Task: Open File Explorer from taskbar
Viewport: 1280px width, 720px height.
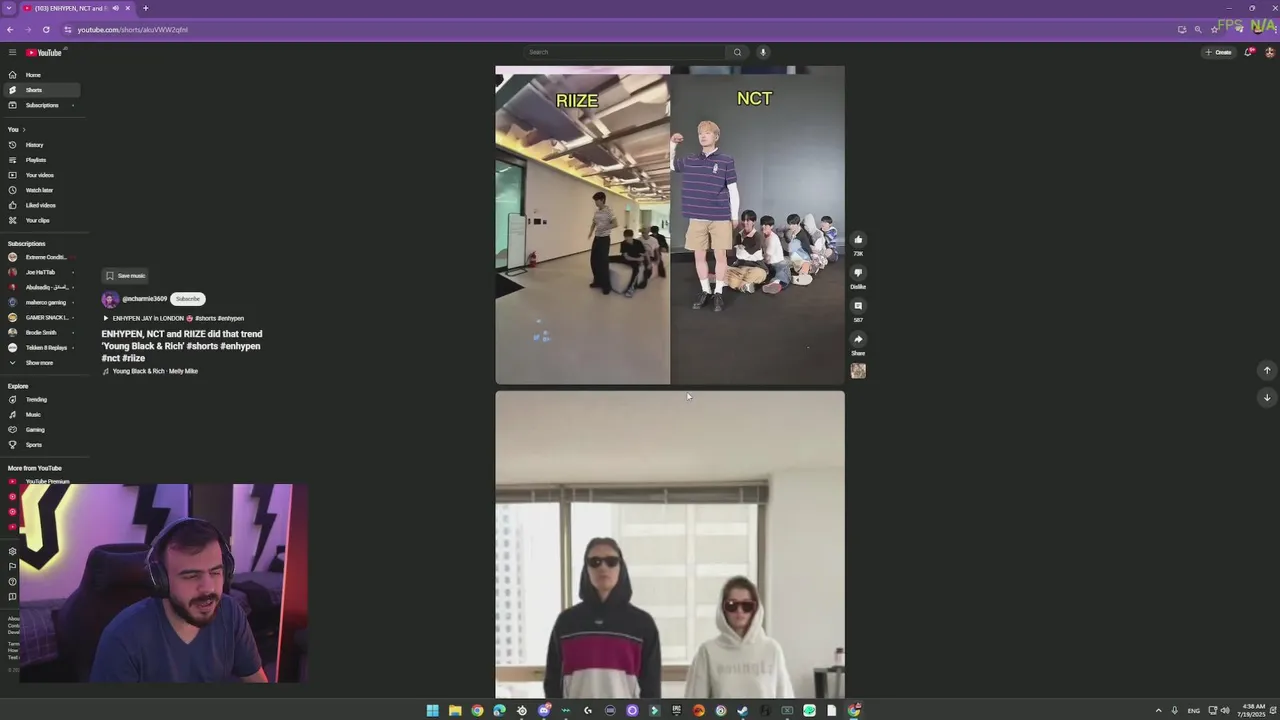Action: tap(455, 711)
